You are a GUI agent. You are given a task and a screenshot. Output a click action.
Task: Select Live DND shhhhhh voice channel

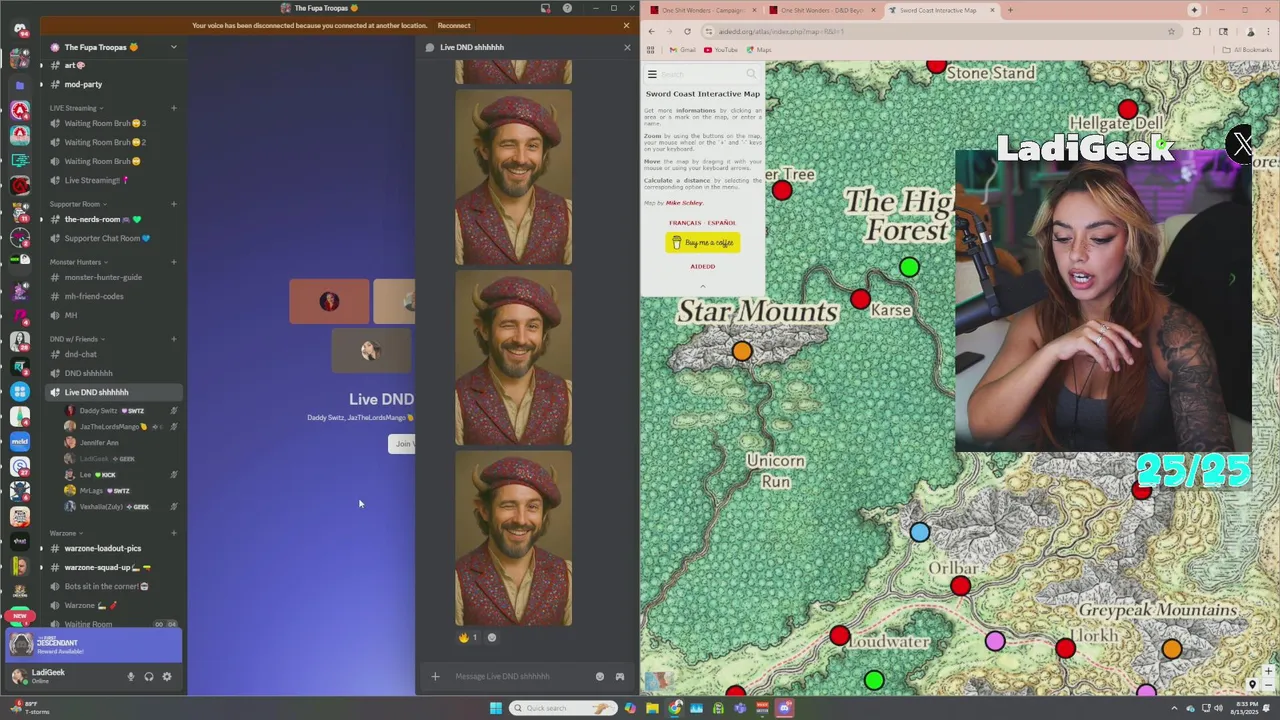[x=113, y=392]
